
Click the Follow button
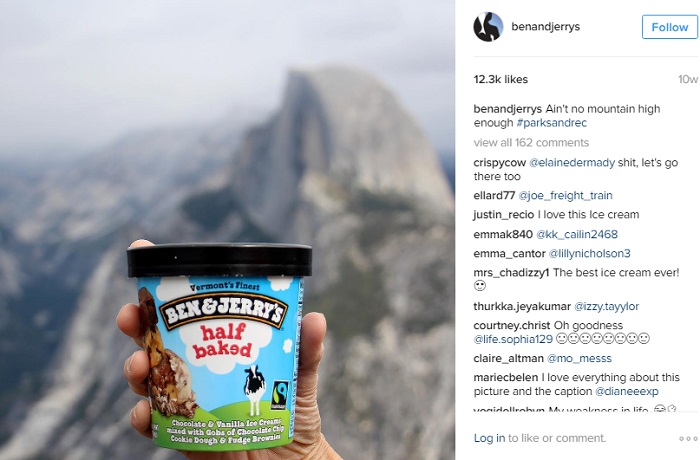click(x=670, y=27)
